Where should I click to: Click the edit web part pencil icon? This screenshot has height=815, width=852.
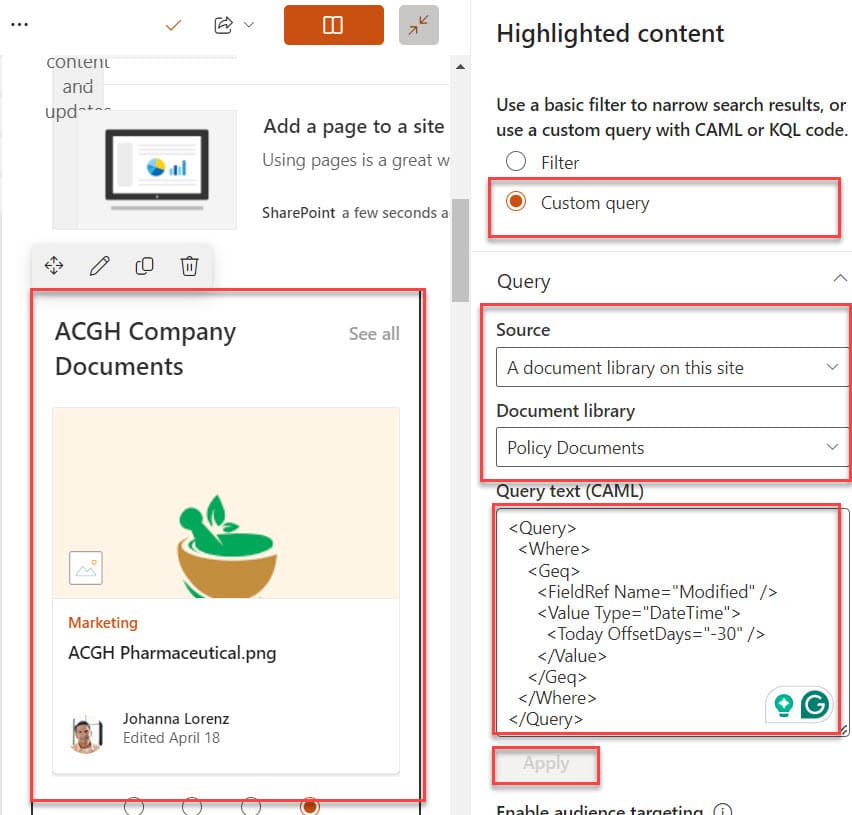coord(99,266)
